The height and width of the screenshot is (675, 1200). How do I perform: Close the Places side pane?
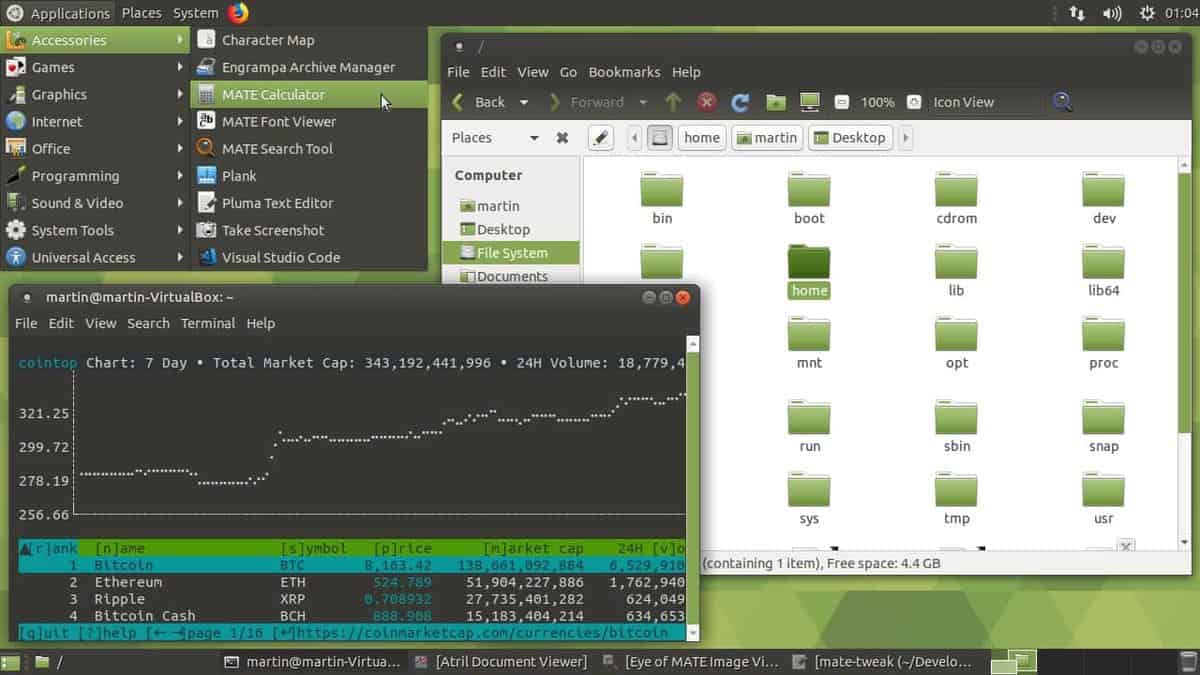[562, 138]
